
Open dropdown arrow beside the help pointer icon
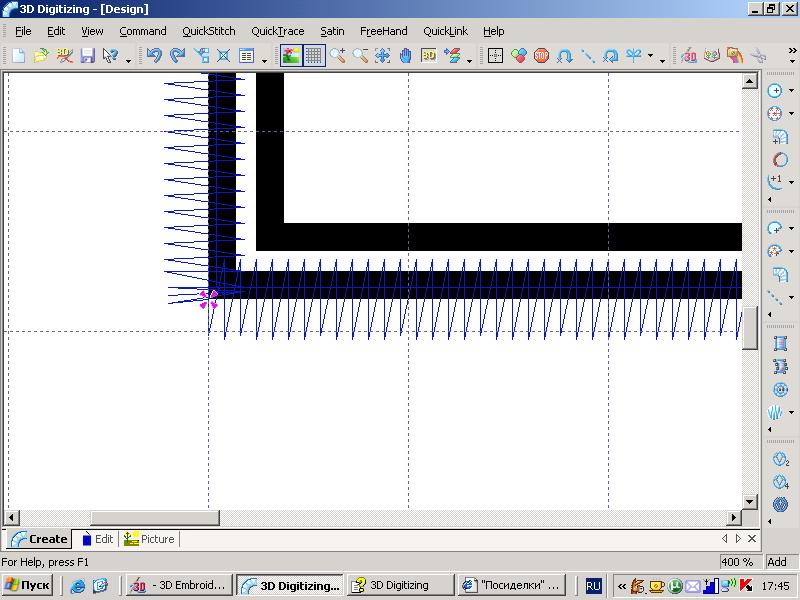128,61
